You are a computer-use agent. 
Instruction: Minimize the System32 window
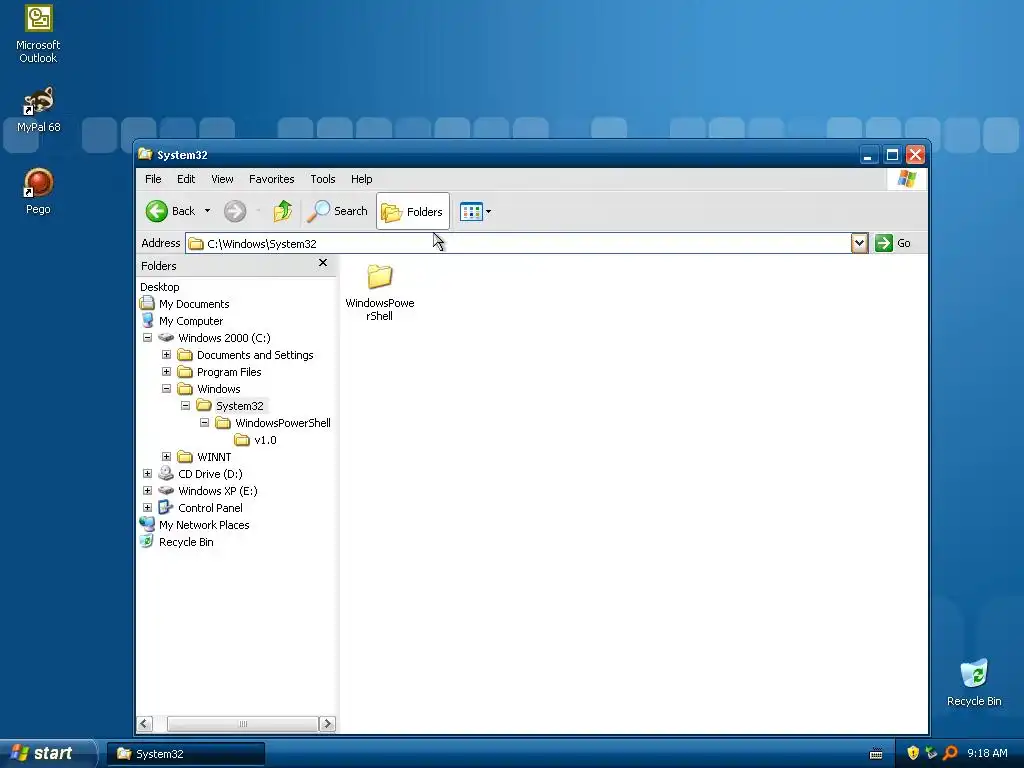tap(868, 155)
